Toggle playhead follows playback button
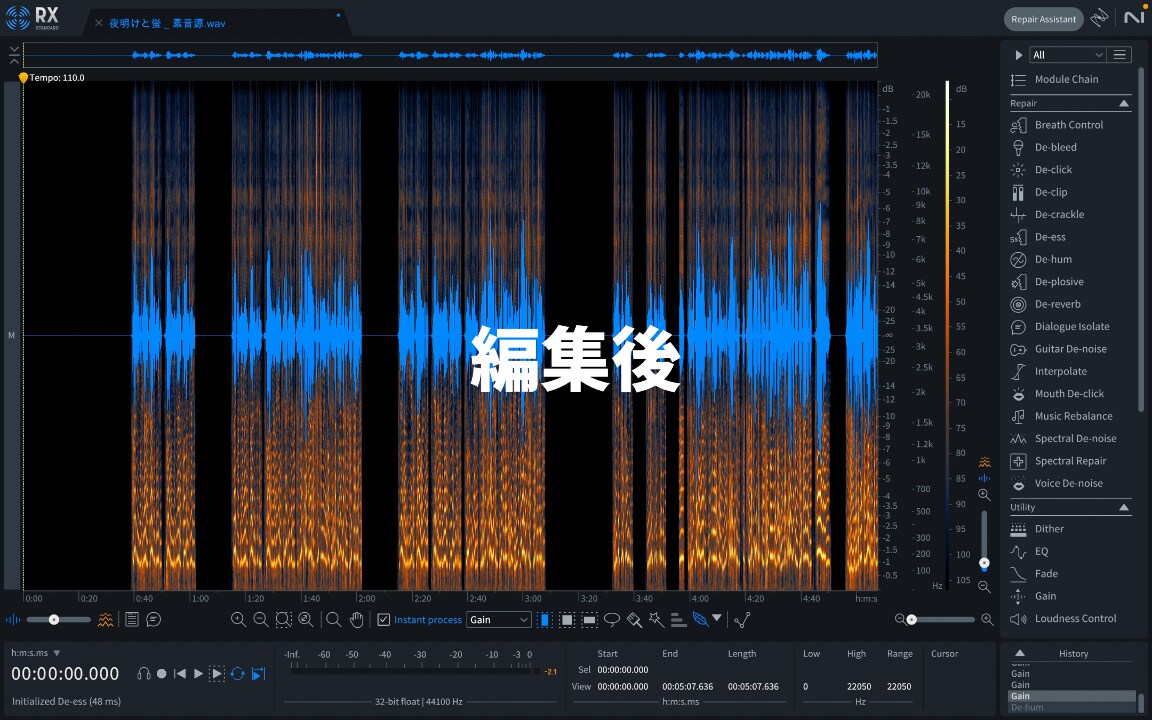The height and width of the screenshot is (720, 1152). 259,674
